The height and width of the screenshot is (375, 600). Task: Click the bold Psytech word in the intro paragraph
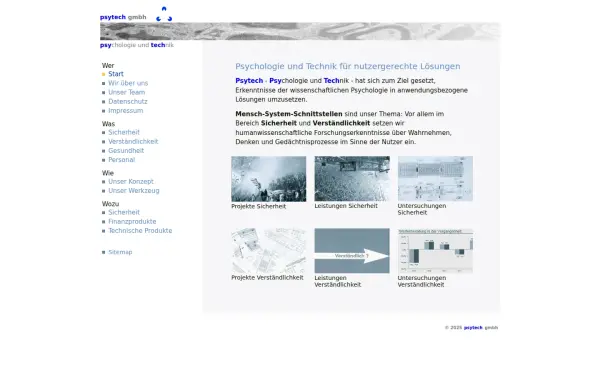(249, 81)
